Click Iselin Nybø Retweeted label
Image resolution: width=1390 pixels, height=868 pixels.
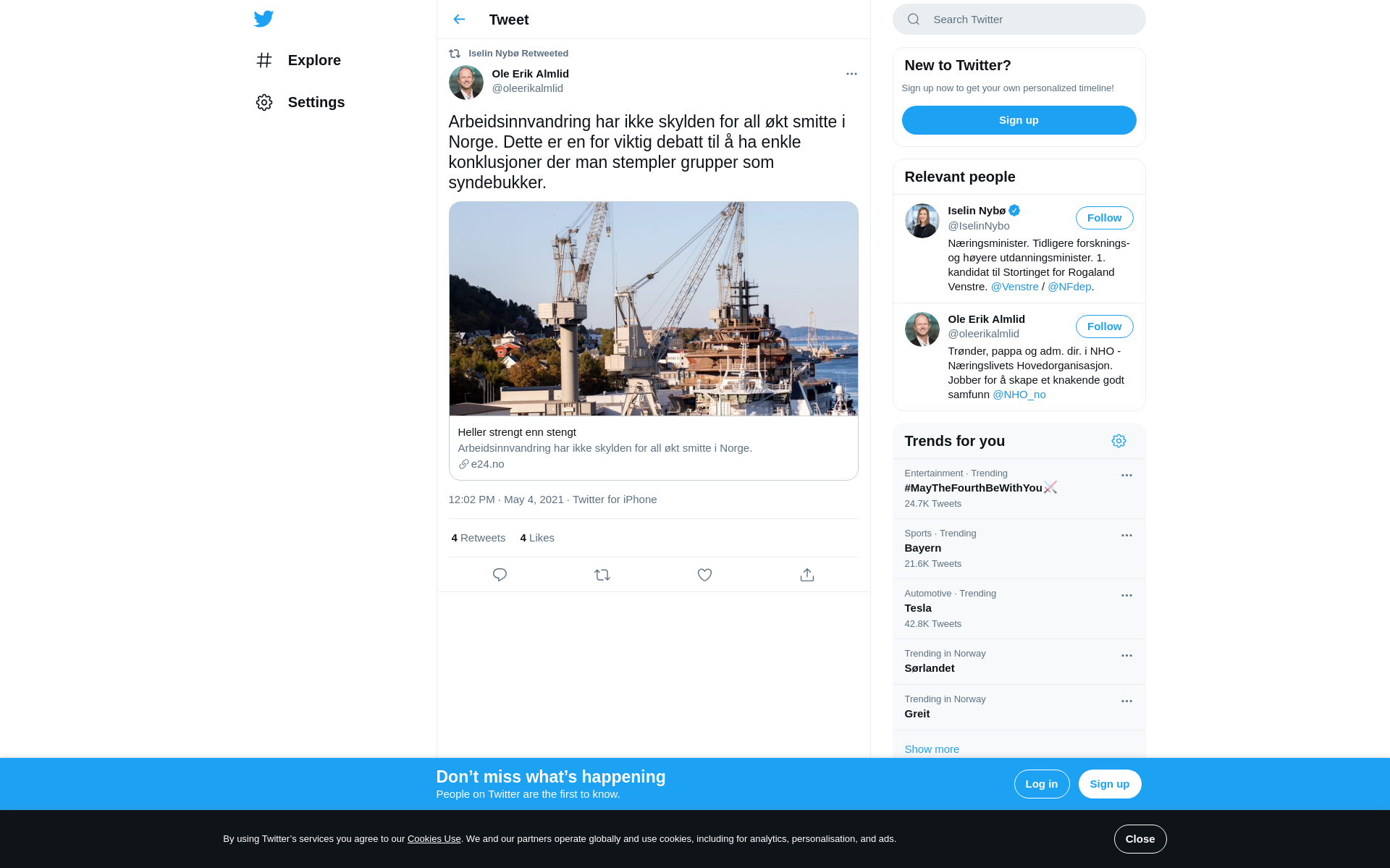pyautogui.click(x=518, y=54)
